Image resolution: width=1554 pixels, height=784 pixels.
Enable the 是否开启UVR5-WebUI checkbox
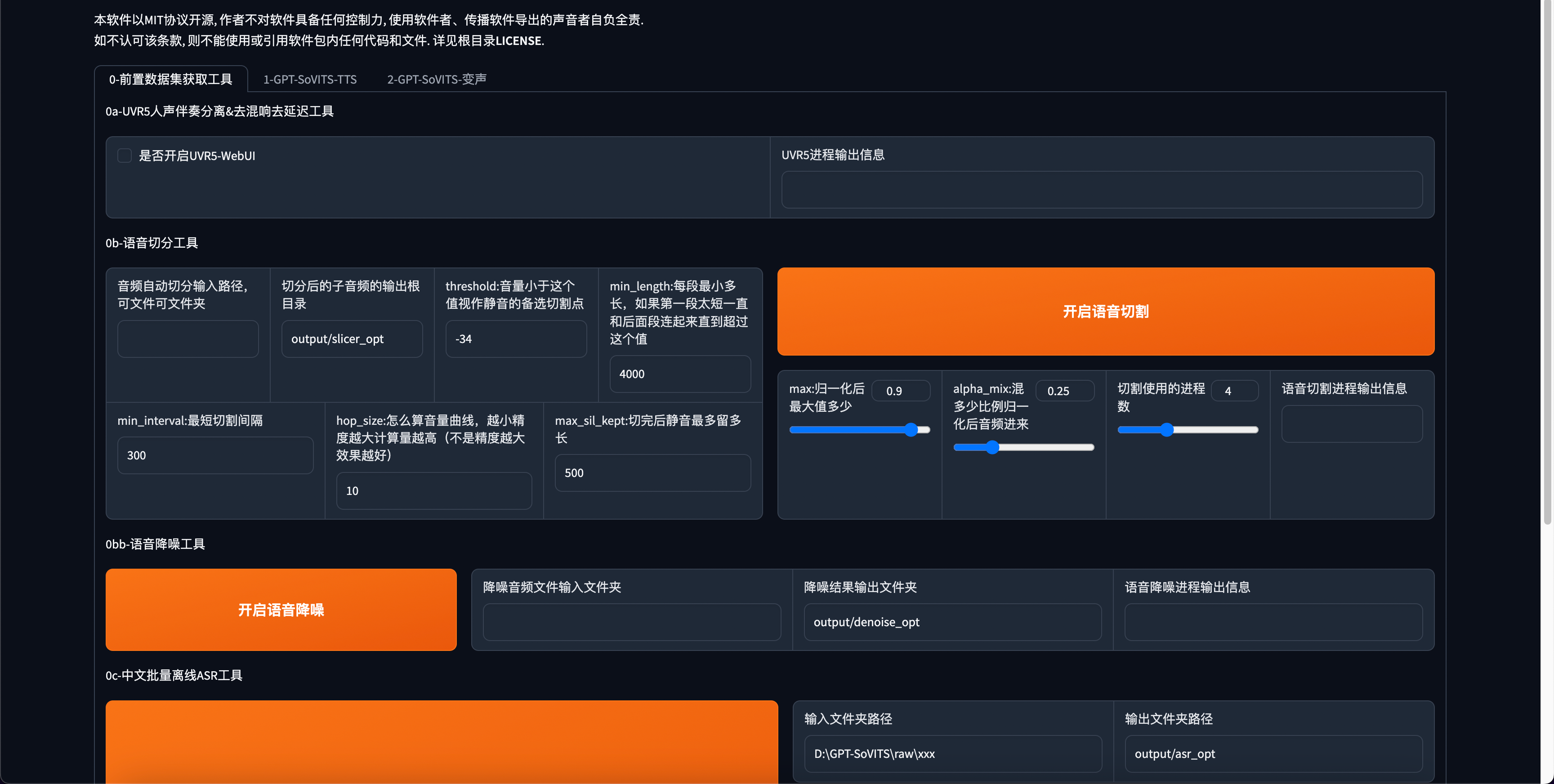click(124, 156)
